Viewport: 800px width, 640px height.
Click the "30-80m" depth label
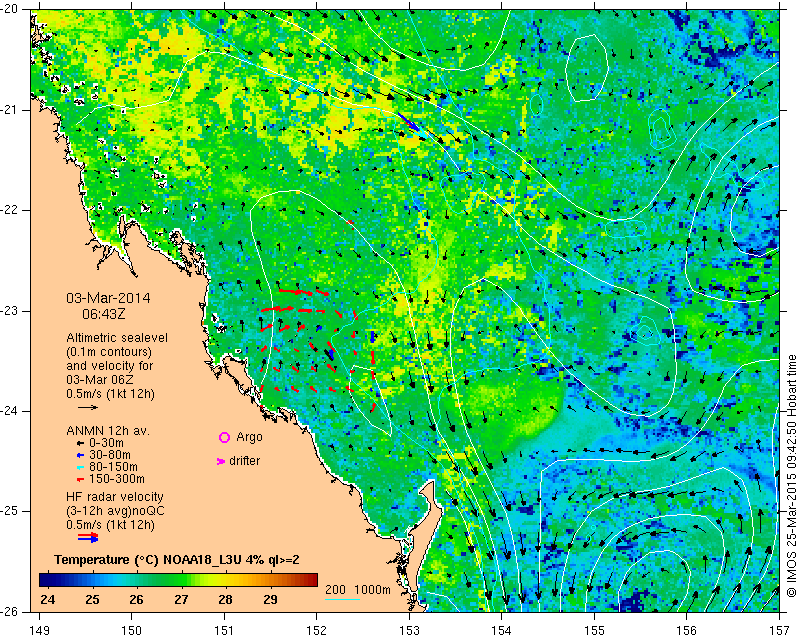tap(110, 455)
